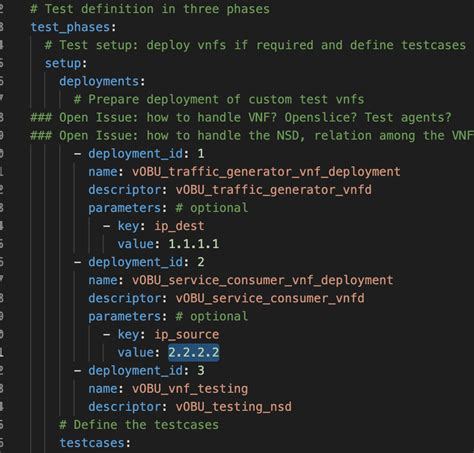This screenshot has height=453, width=474.
Task: Click value 'vOBU_traffic_generator_vnf_deployment'
Action: 266,172
